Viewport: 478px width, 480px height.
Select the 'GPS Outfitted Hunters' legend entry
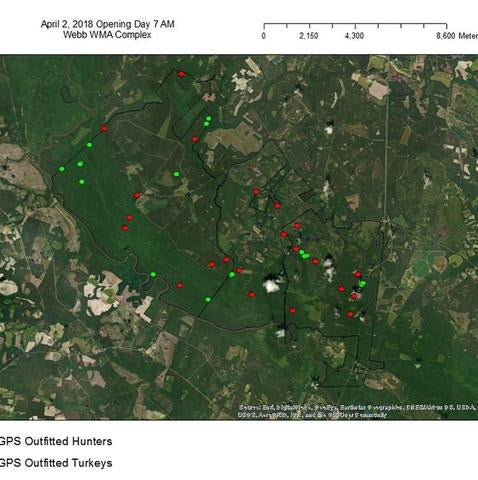(55, 441)
